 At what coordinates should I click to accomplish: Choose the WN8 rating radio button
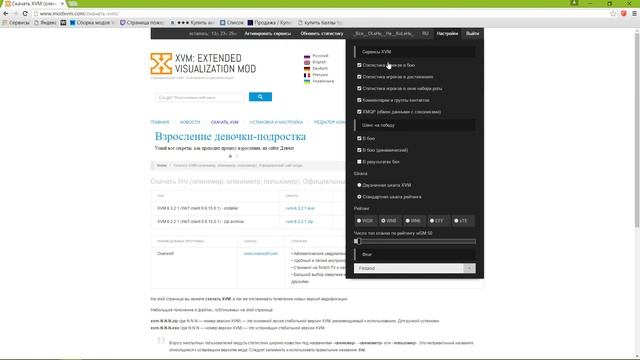383,221
